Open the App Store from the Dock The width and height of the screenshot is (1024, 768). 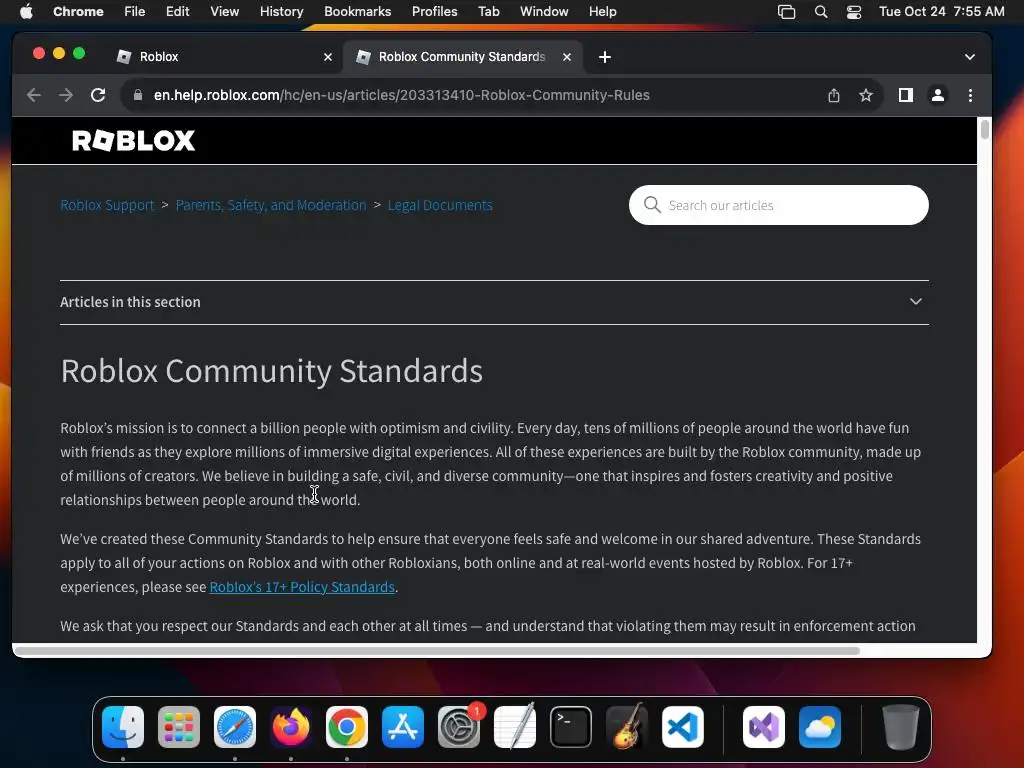pos(403,727)
